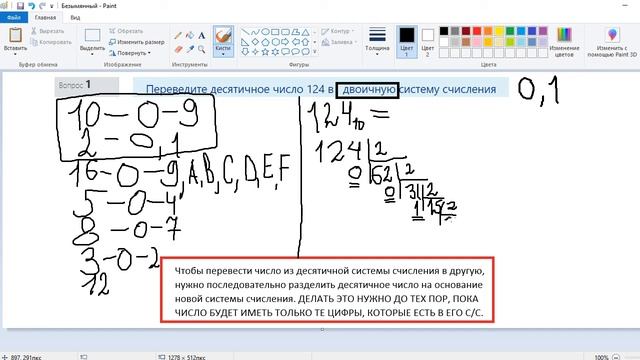The width and height of the screenshot is (640, 360).
Task: Select the Eraser tool
Action: 178,49
